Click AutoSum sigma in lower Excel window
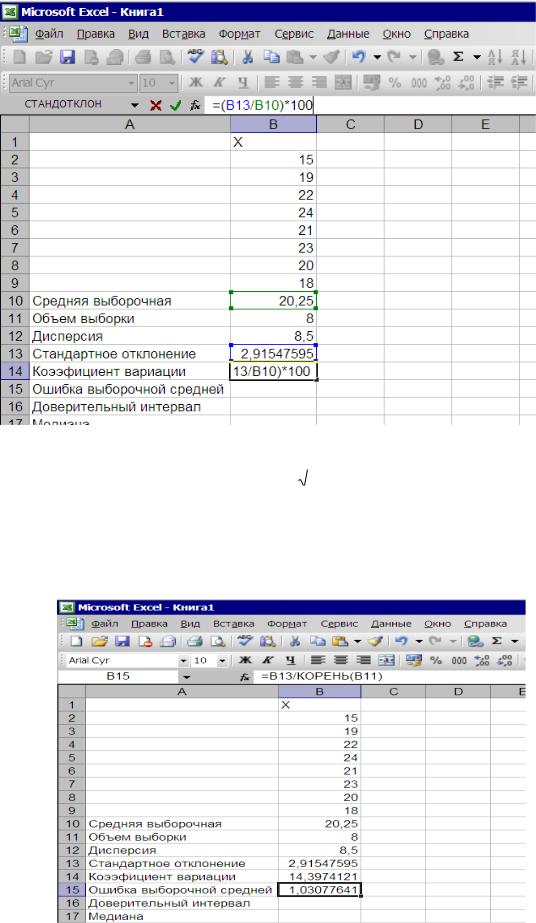The height and width of the screenshot is (923, 536). coord(497,641)
